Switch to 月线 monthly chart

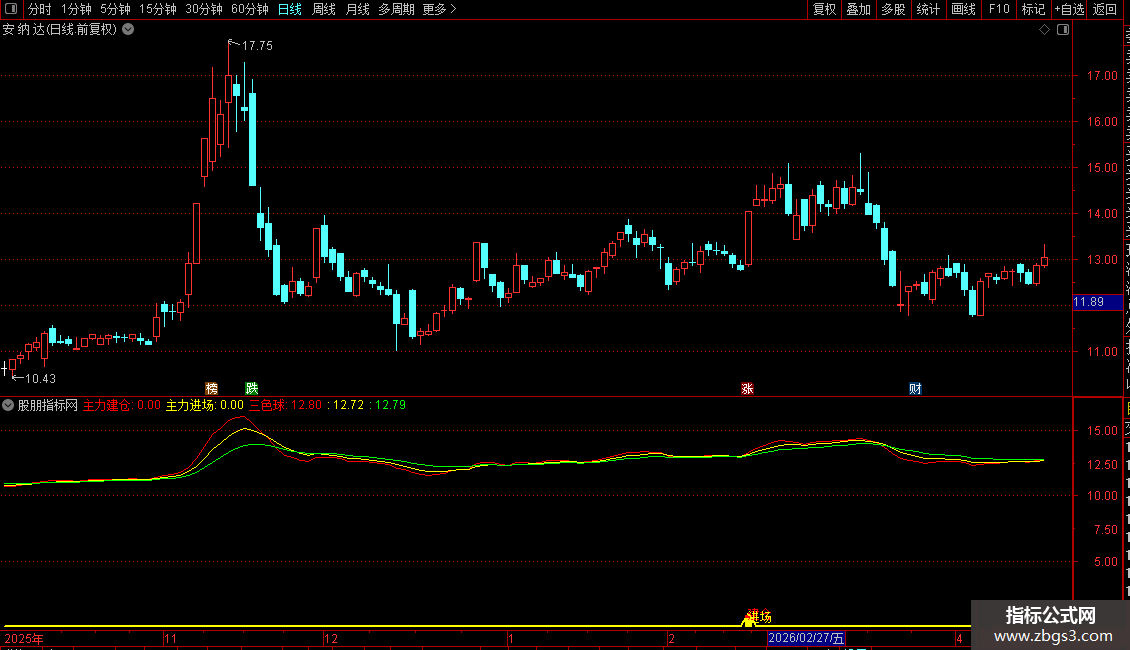357,9
